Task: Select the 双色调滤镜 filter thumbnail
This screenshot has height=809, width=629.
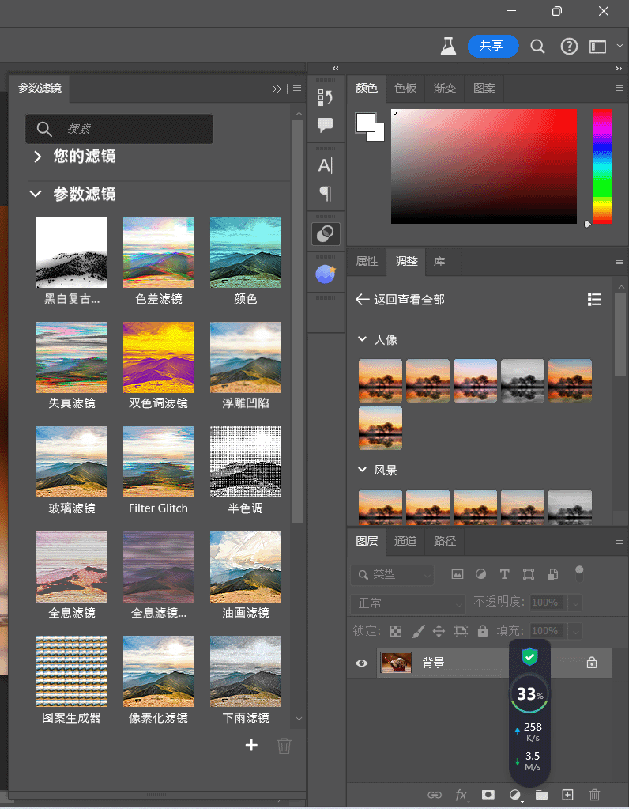Action: (158, 358)
